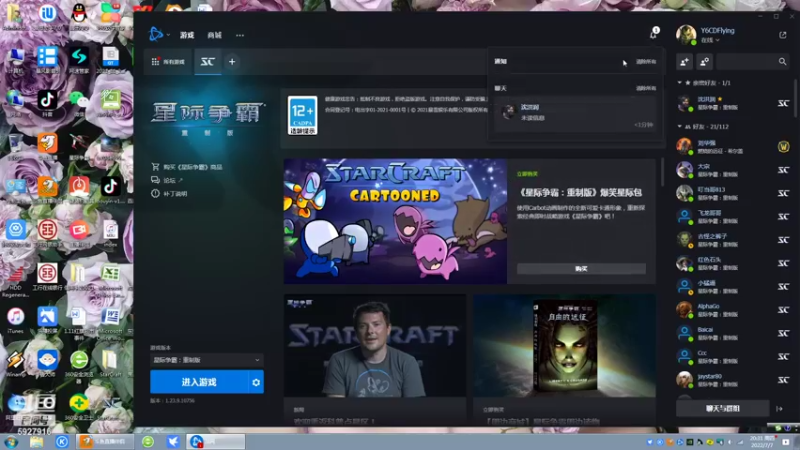The width and height of the screenshot is (800, 450).
Task: Add a game tab with plus button
Action: pyautogui.click(x=232, y=62)
